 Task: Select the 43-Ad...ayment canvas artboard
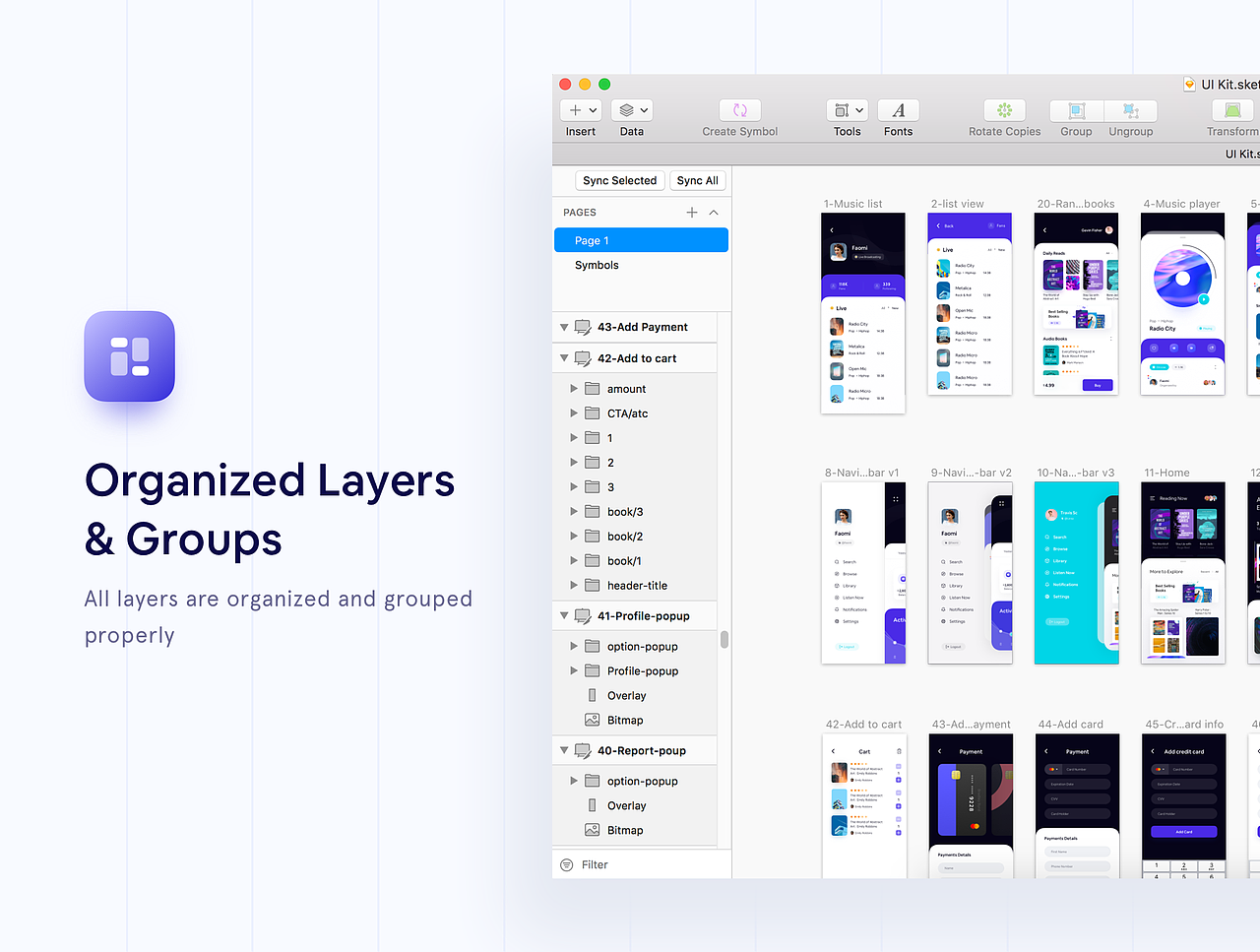(x=971, y=806)
